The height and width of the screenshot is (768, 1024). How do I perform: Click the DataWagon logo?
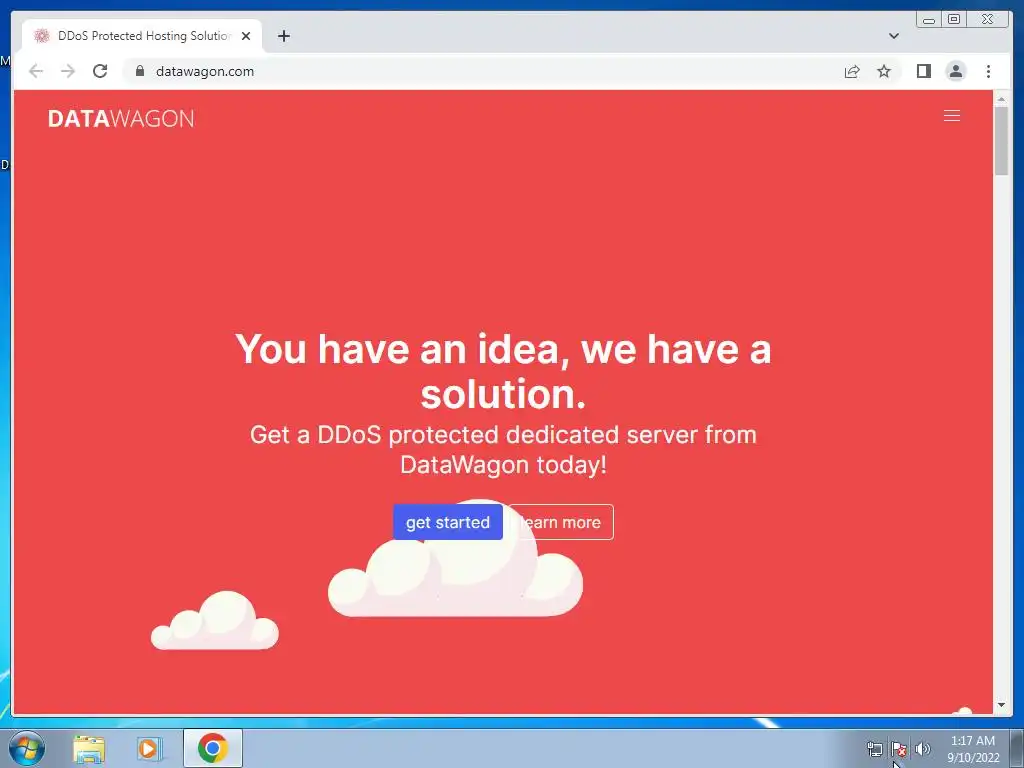(121, 118)
